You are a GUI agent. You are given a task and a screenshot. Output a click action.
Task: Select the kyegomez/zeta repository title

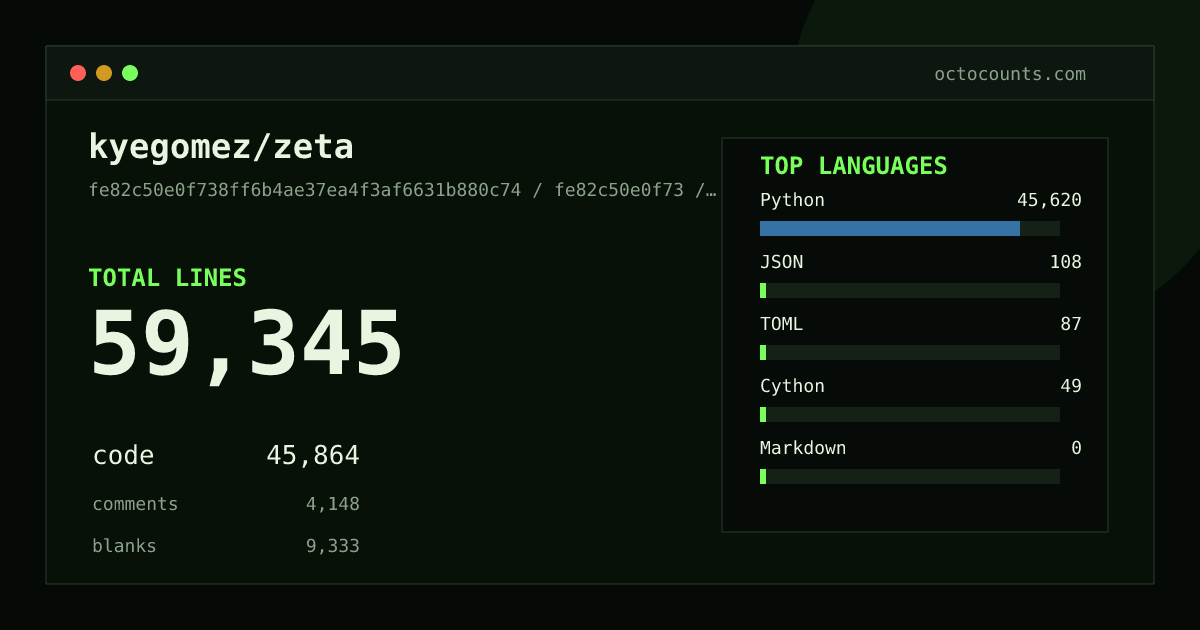(x=221, y=147)
